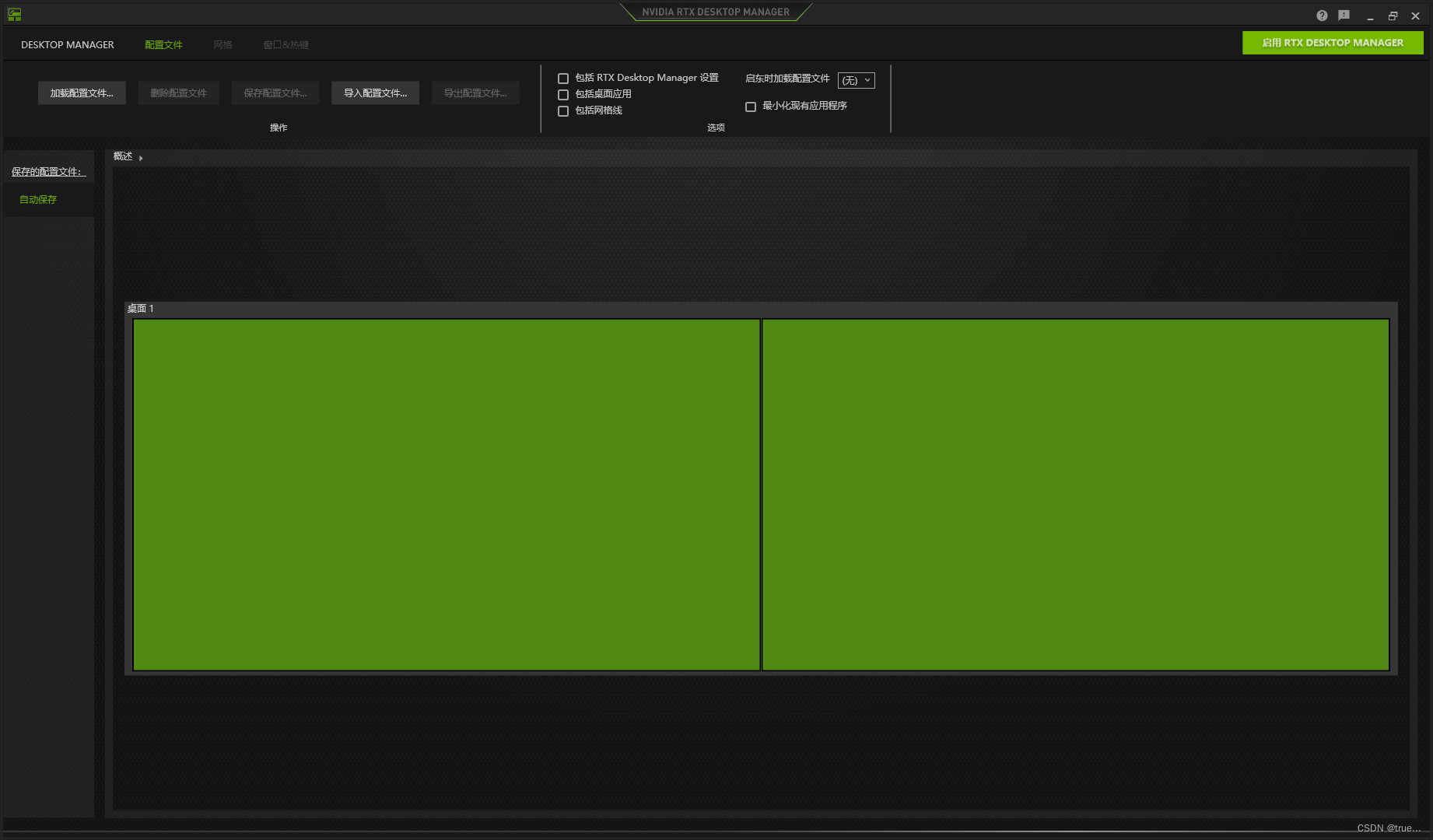This screenshot has width=1433, height=840.
Task: Switch to DESKTOP MANAGER tab
Action: (68, 45)
